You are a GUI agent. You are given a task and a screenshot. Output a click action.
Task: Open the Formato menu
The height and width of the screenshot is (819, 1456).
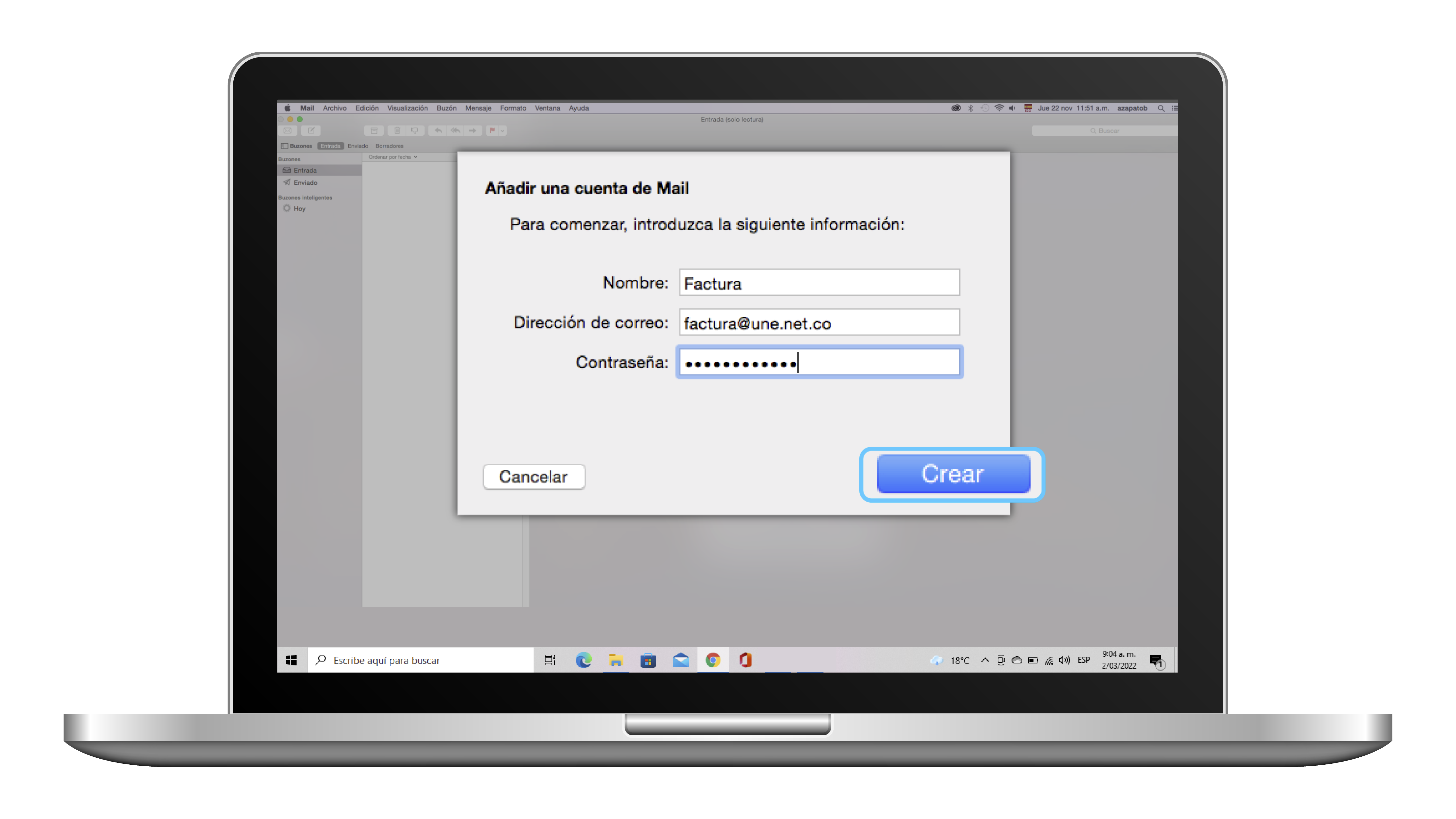point(513,108)
